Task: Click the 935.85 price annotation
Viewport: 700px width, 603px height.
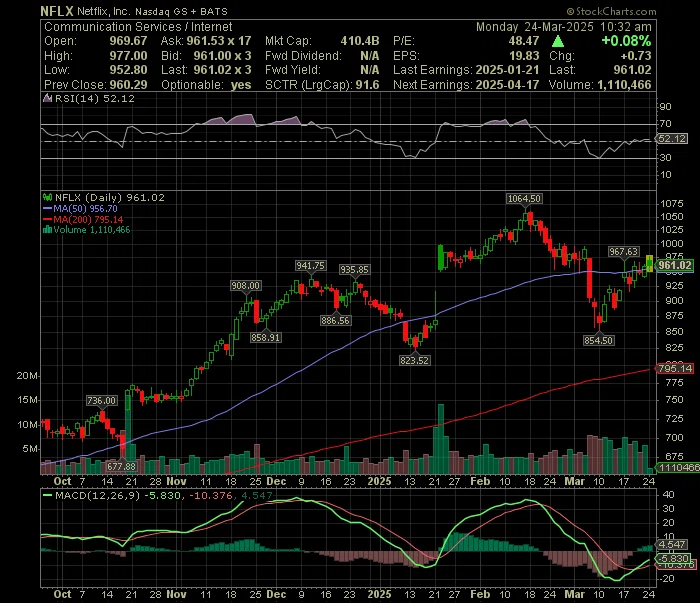Action: pos(354,270)
